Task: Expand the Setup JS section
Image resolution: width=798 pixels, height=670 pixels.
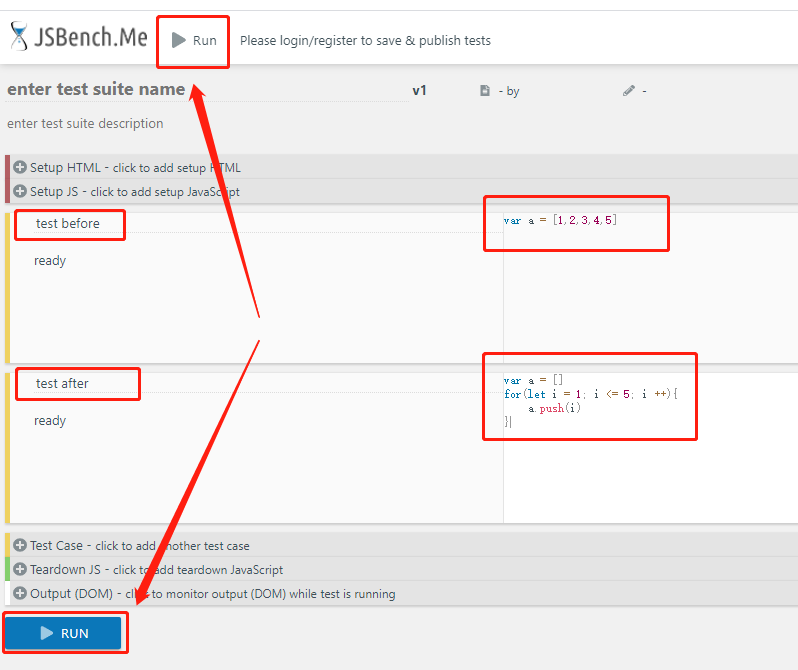Action: point(403,191)
